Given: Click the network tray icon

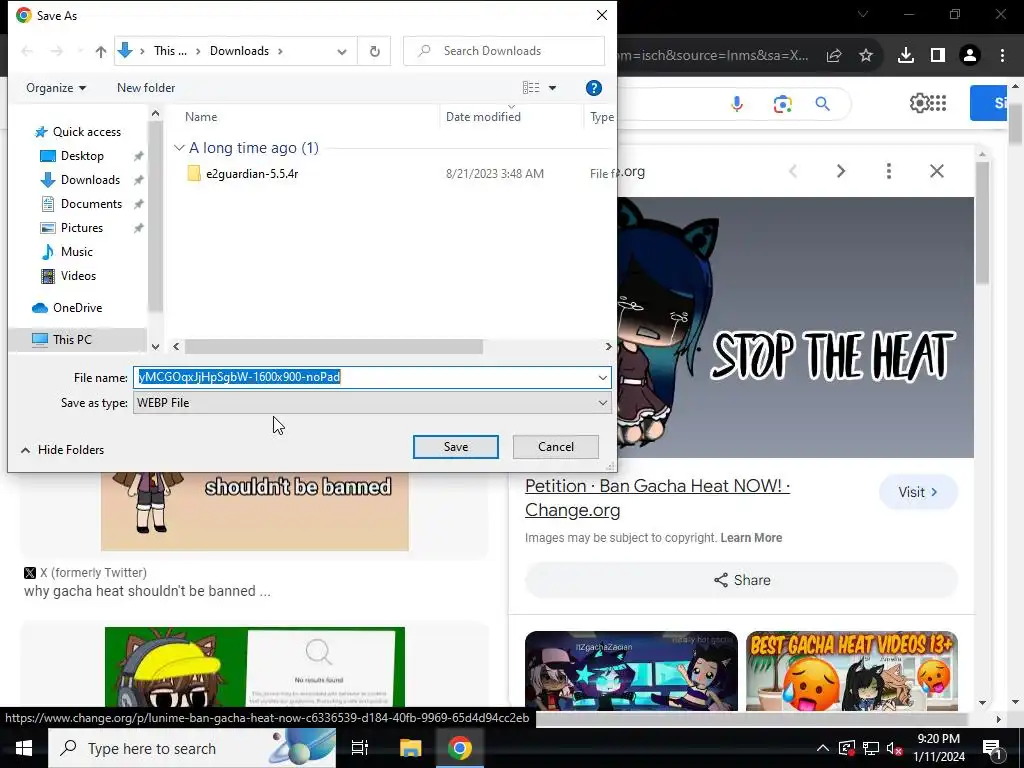Looking at the screenshot, I should [871, 748].
